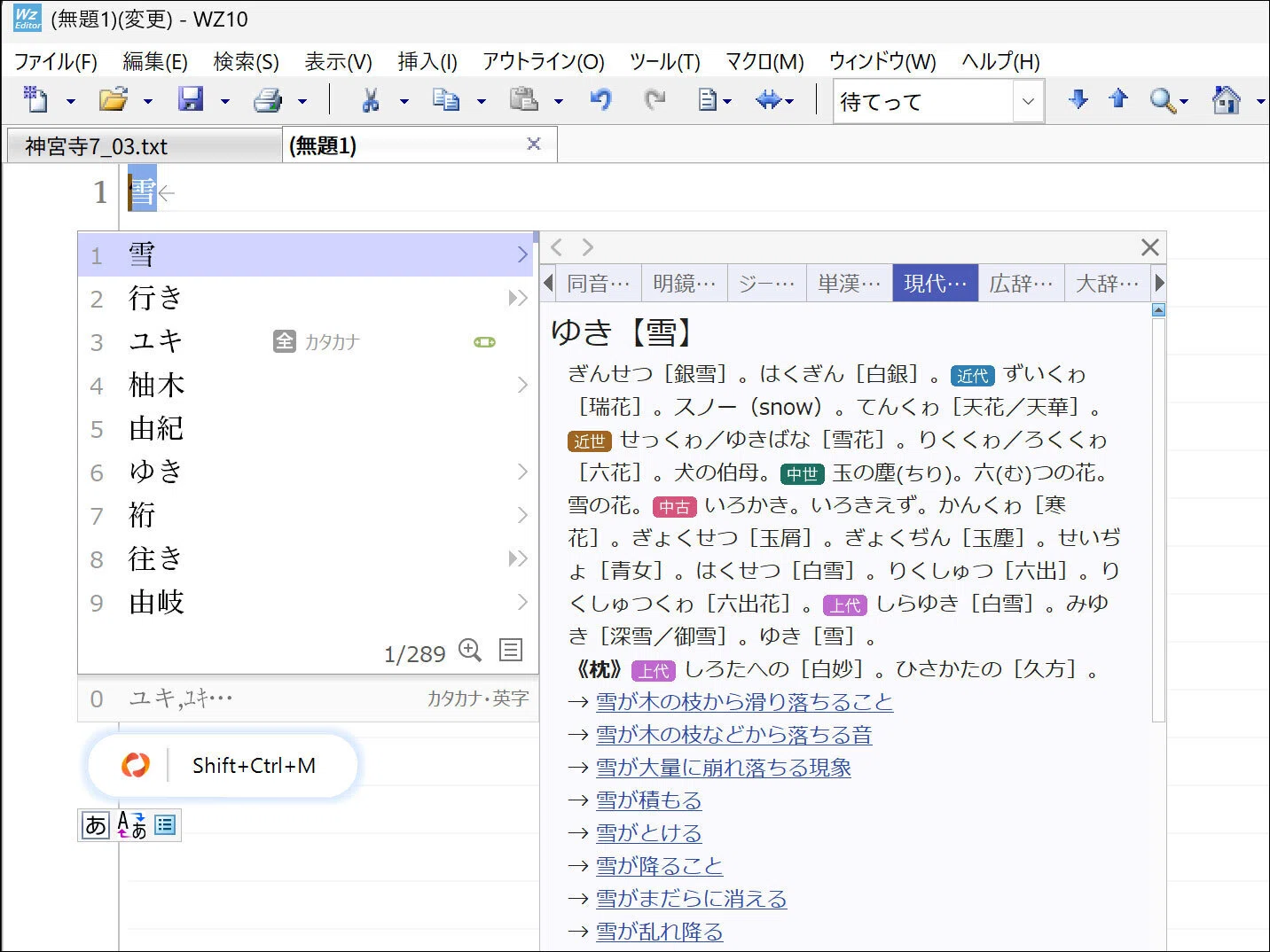
Task: Click the search down arrow icon
Action: pyautogui.click(x=1078, y=98)
